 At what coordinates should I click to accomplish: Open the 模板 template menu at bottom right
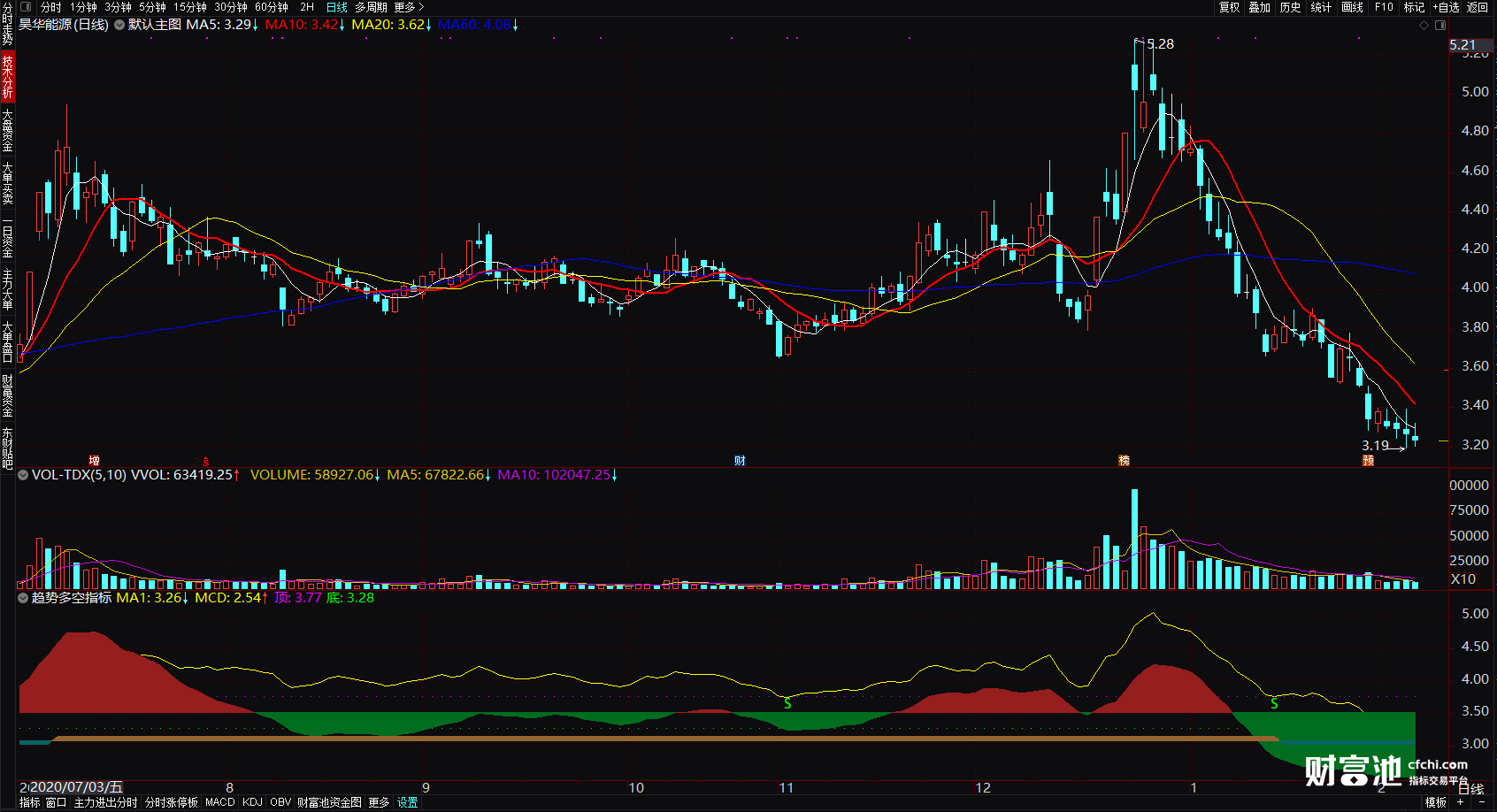[1436, 802]
